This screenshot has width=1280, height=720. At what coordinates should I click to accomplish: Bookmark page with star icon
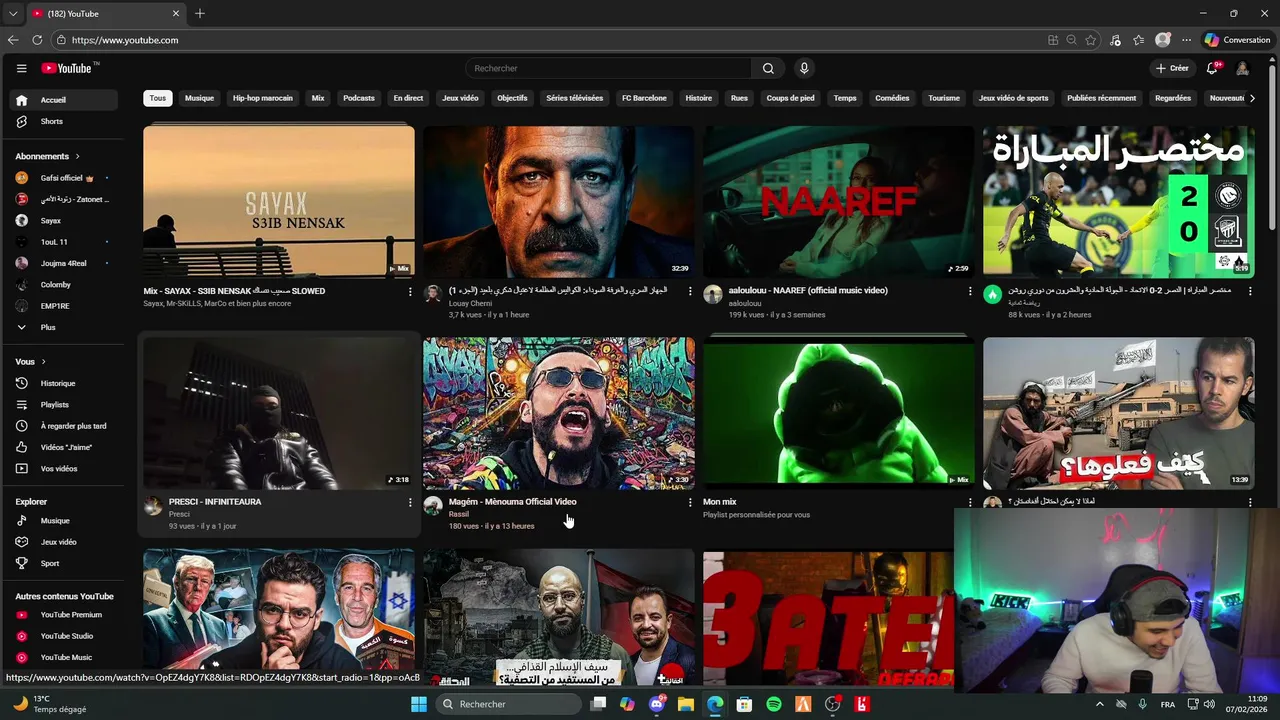pos(1091,40)
